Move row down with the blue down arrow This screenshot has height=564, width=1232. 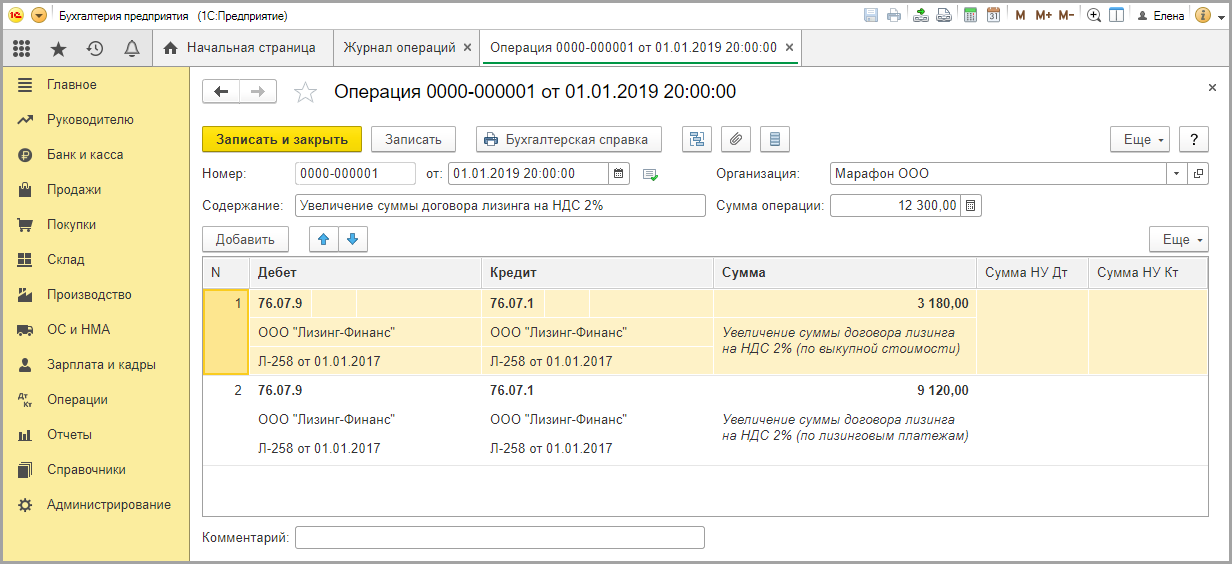pyautogui.click(x=354, y=239)
